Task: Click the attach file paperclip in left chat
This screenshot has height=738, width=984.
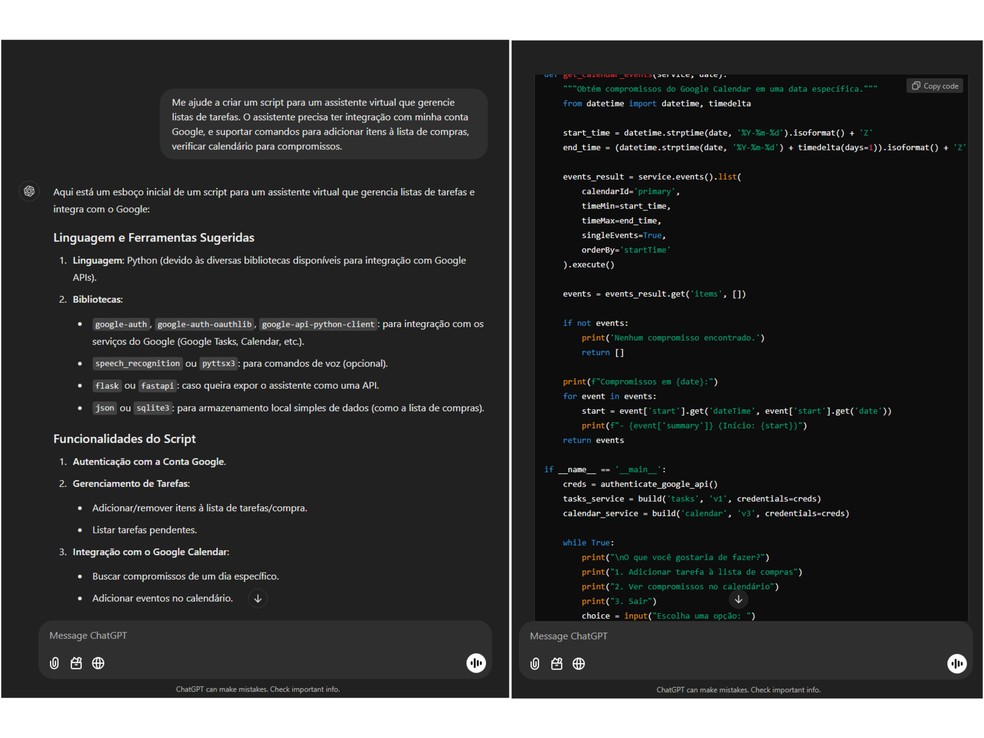Action: [55, 663]
